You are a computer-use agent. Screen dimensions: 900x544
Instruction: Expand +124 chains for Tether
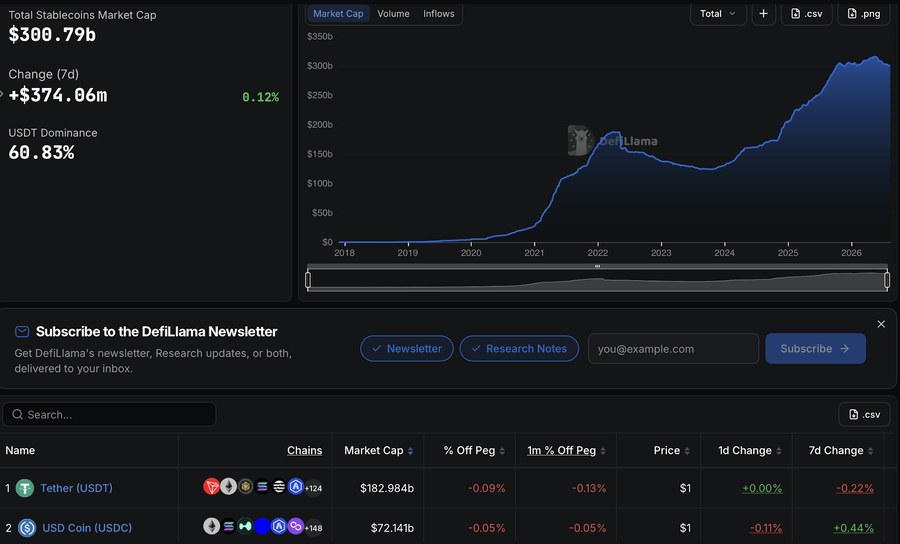point(313,488)
